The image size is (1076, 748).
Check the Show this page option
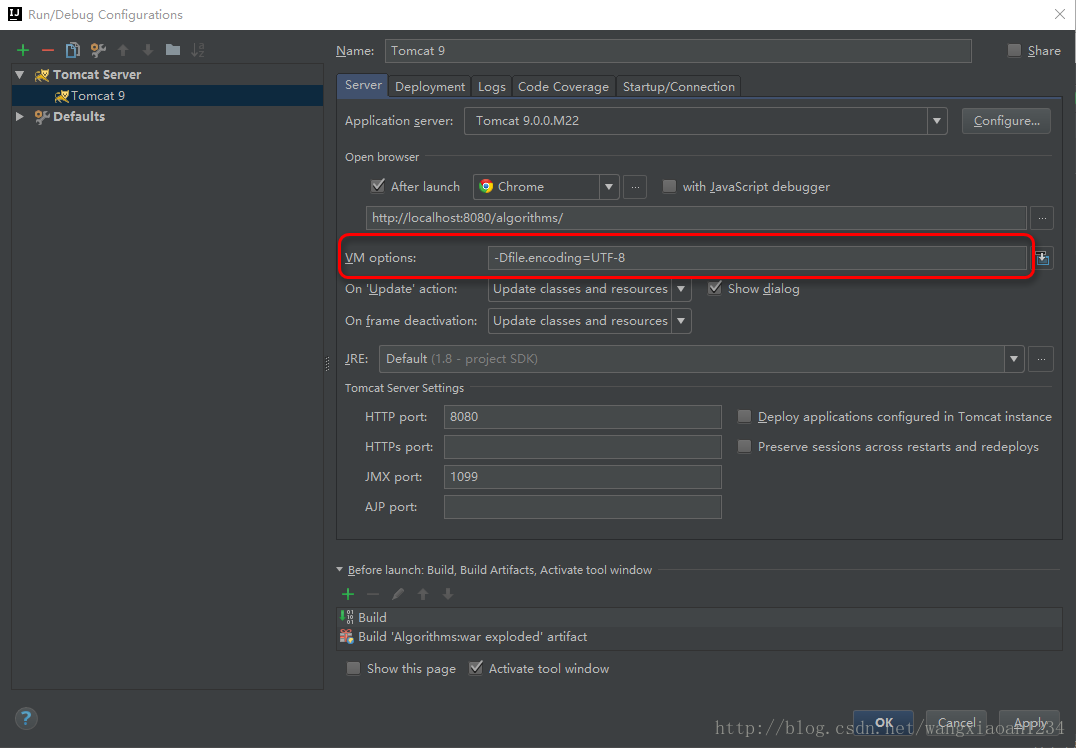pos(353,668)
